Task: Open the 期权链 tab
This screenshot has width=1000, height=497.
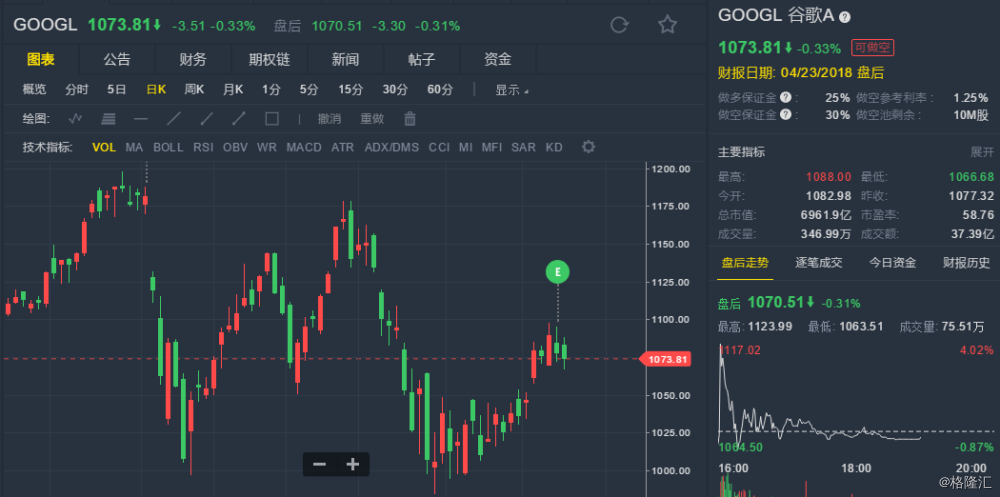Action: click(269, 59)
